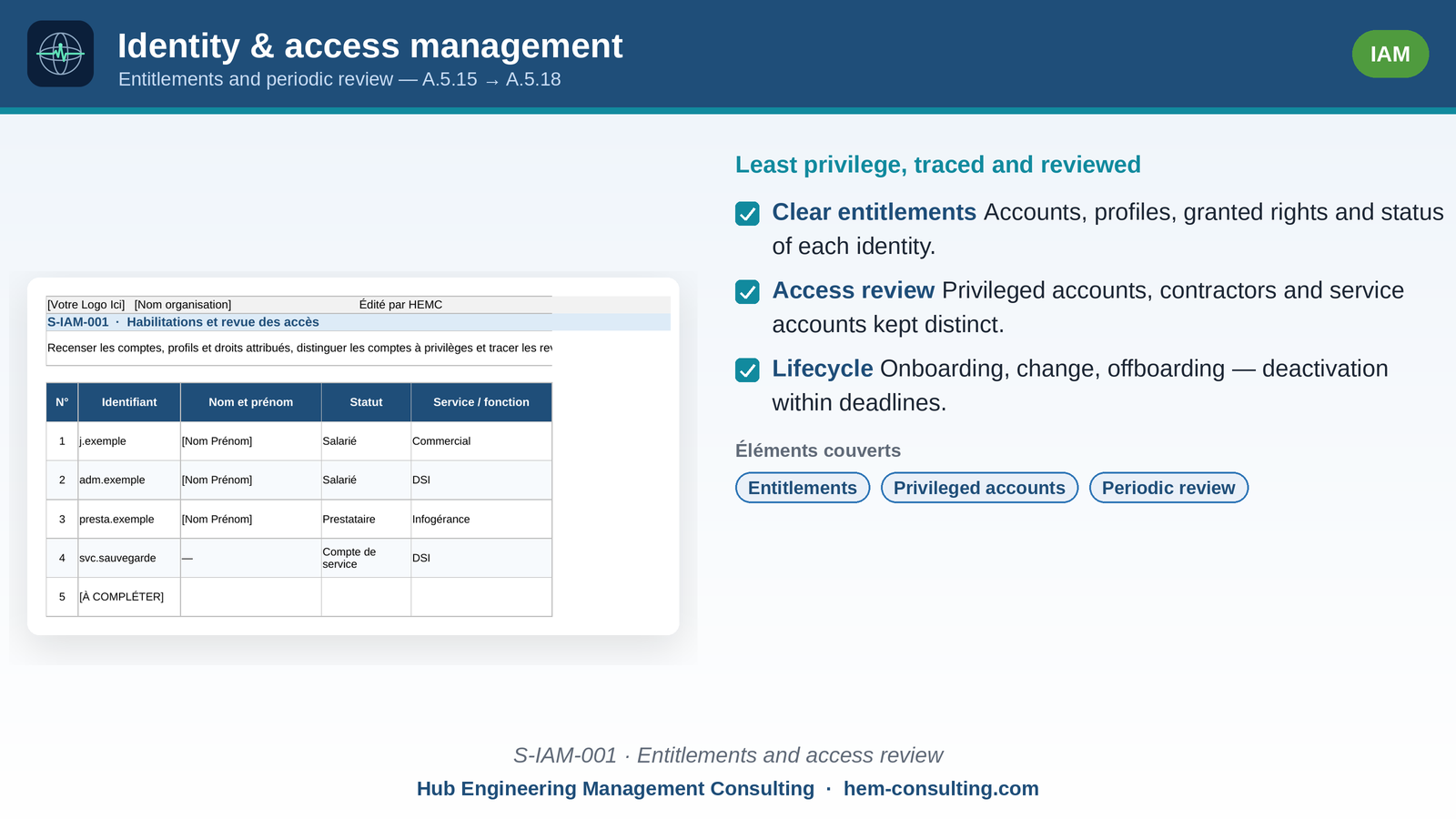Click the N° column header
This screenshot has width=1456, height=819.
62,402
